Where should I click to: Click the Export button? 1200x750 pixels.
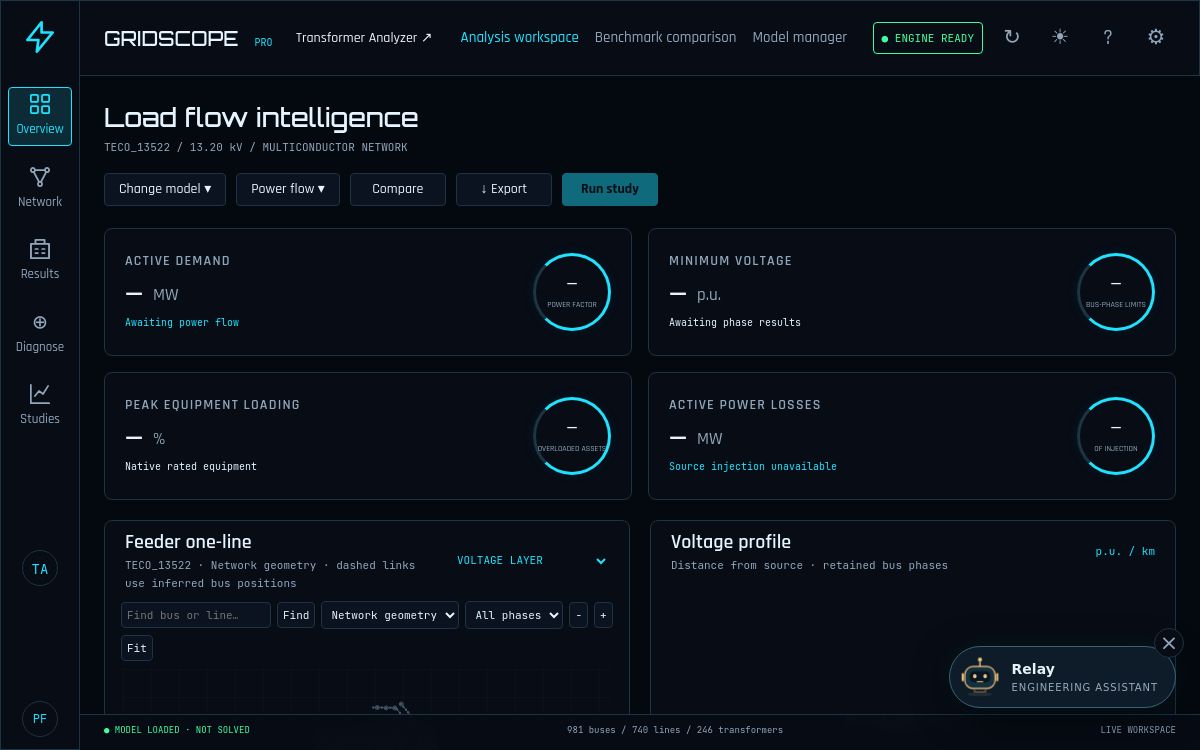[504, 189]
